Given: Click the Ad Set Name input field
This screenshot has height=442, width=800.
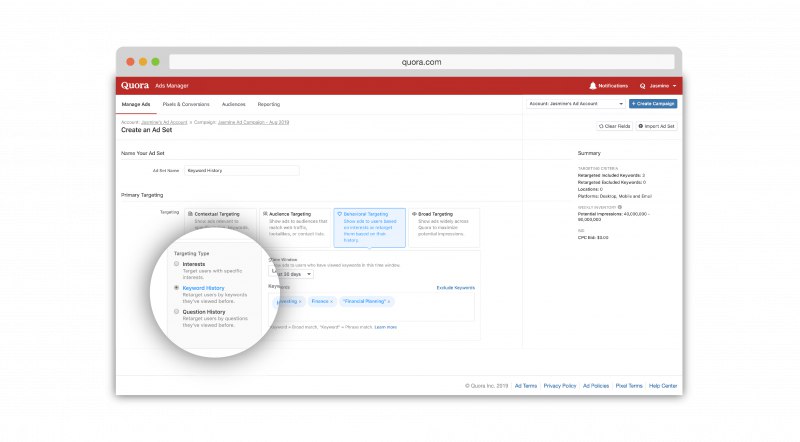Looking at the screenshot, I should tap(242, 170).
